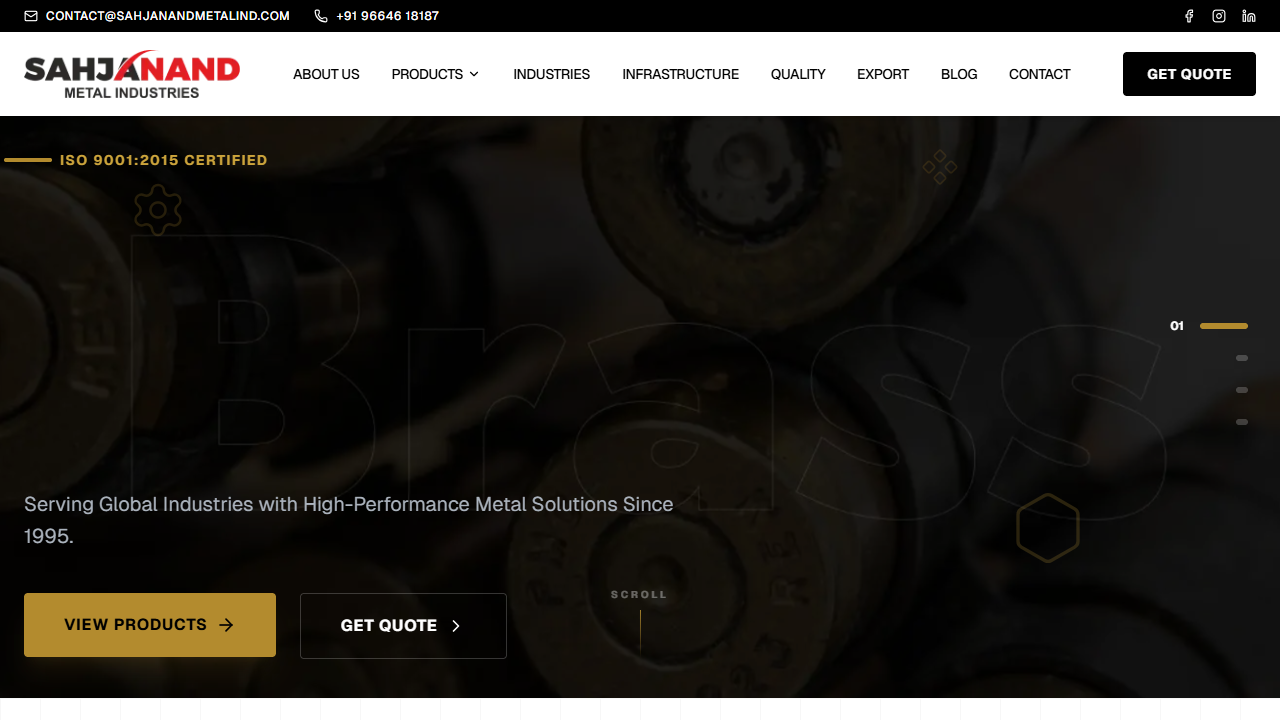Open the Facebook social icon
This screenshot has width=1280, height=720.
[1189, 16]
